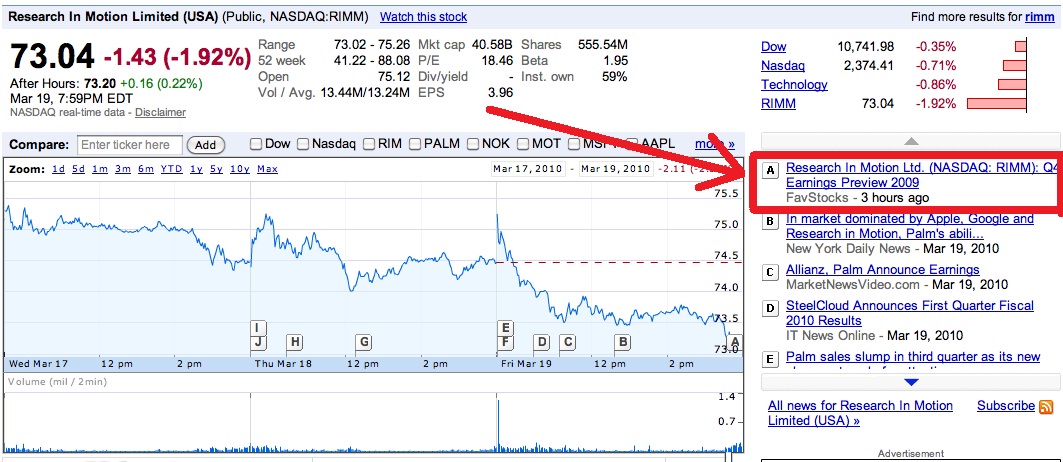Click the Mkt cap value 40.58B
This screenshot has height=462, width=1063.
492,45
